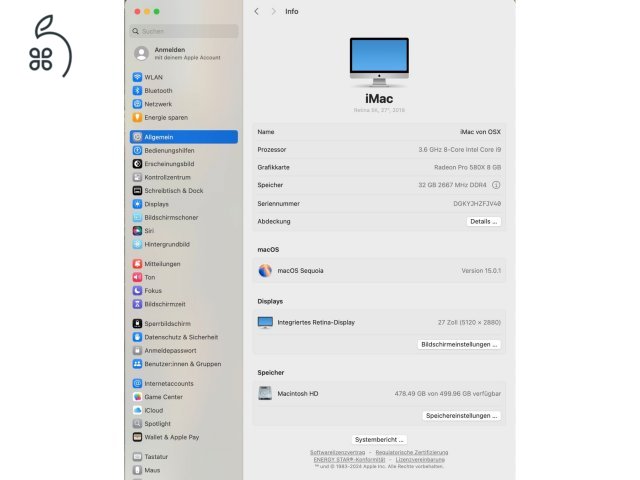
Task: Open Regulatorische Zertifizierung link
Action: pyautogui.click(x=412, y=453)
